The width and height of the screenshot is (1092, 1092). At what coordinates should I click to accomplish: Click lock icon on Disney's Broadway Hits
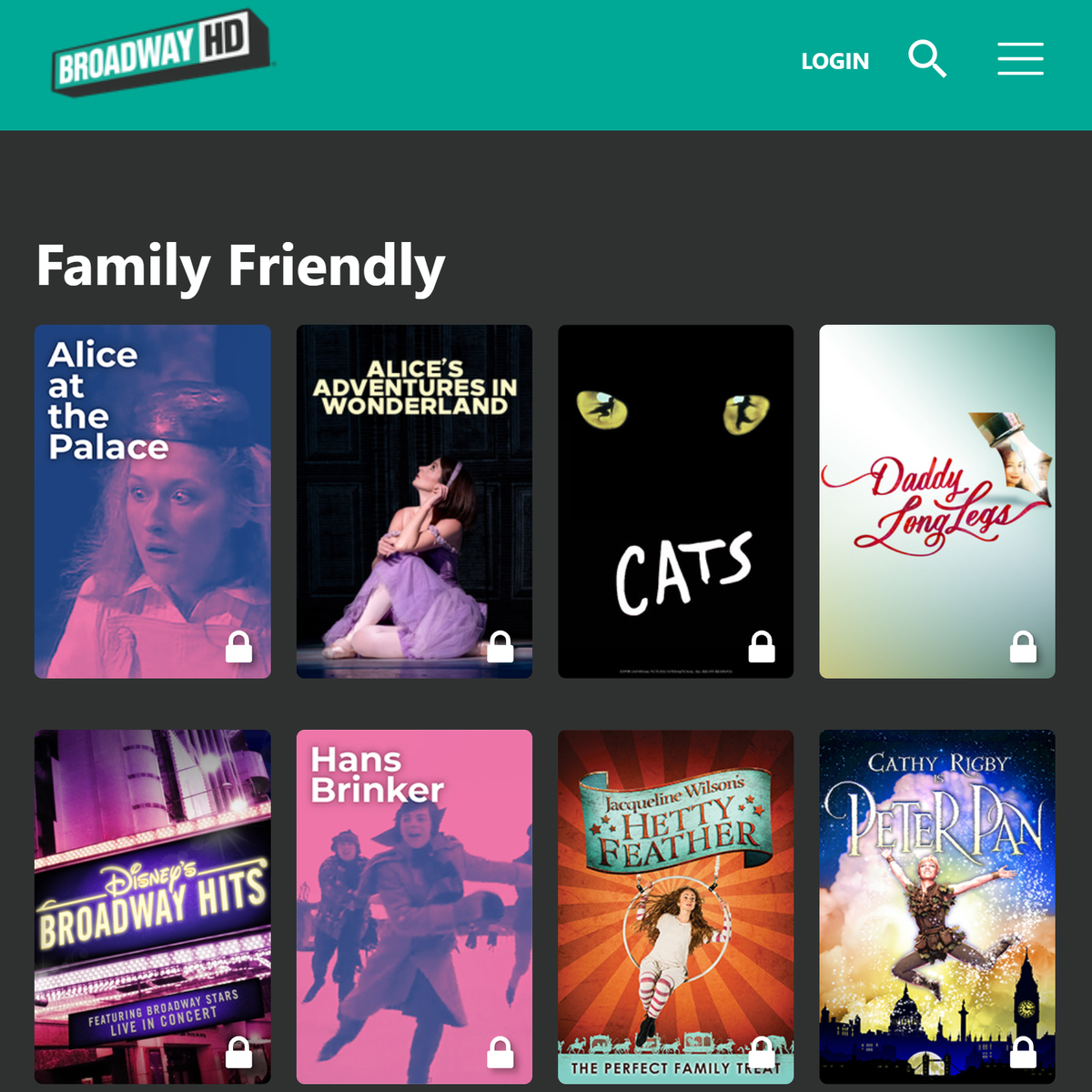[238, 1052]
